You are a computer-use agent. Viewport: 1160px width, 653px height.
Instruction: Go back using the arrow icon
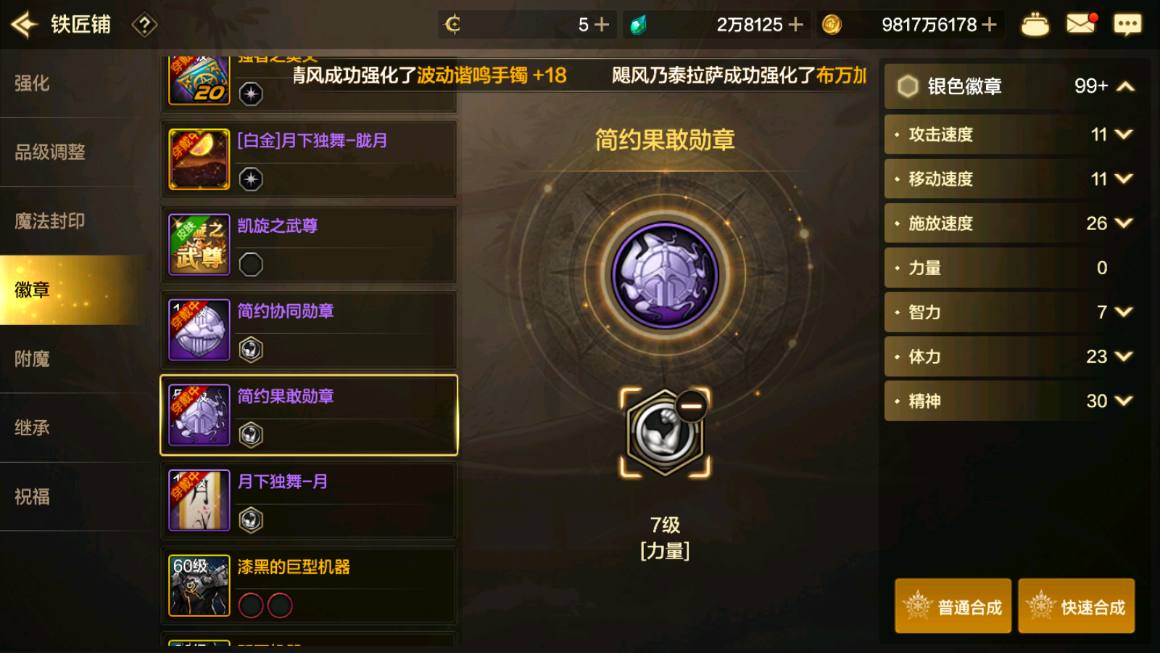(x=24, y=24)
